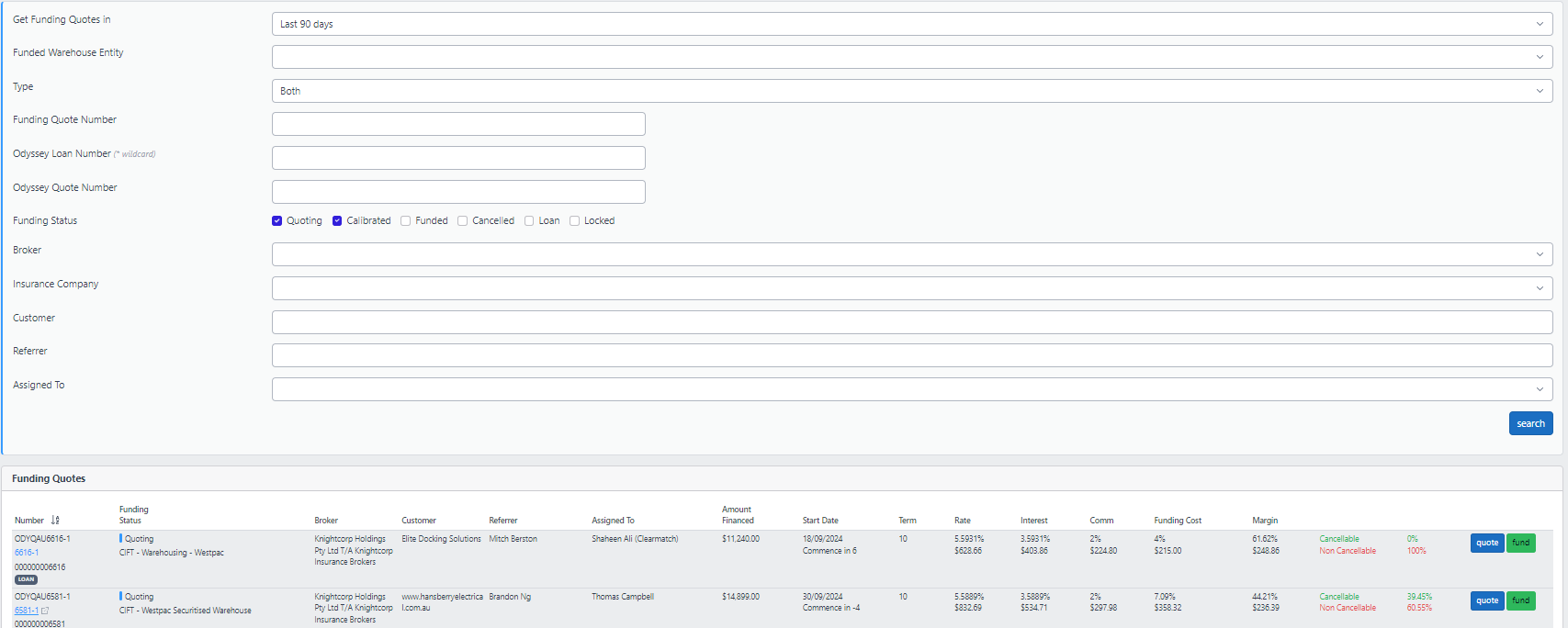
Task: Check the Locked status checkbox
Action: point(575,221)
